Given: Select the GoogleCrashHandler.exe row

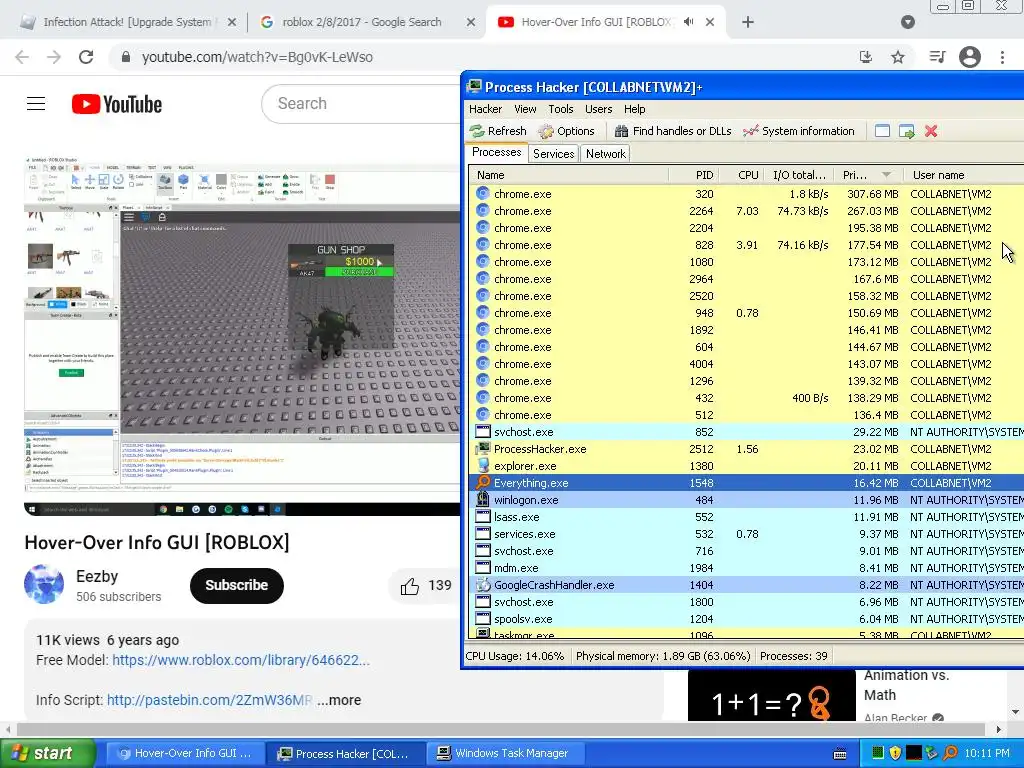Looking at the screenshot, I should point(746,584).
